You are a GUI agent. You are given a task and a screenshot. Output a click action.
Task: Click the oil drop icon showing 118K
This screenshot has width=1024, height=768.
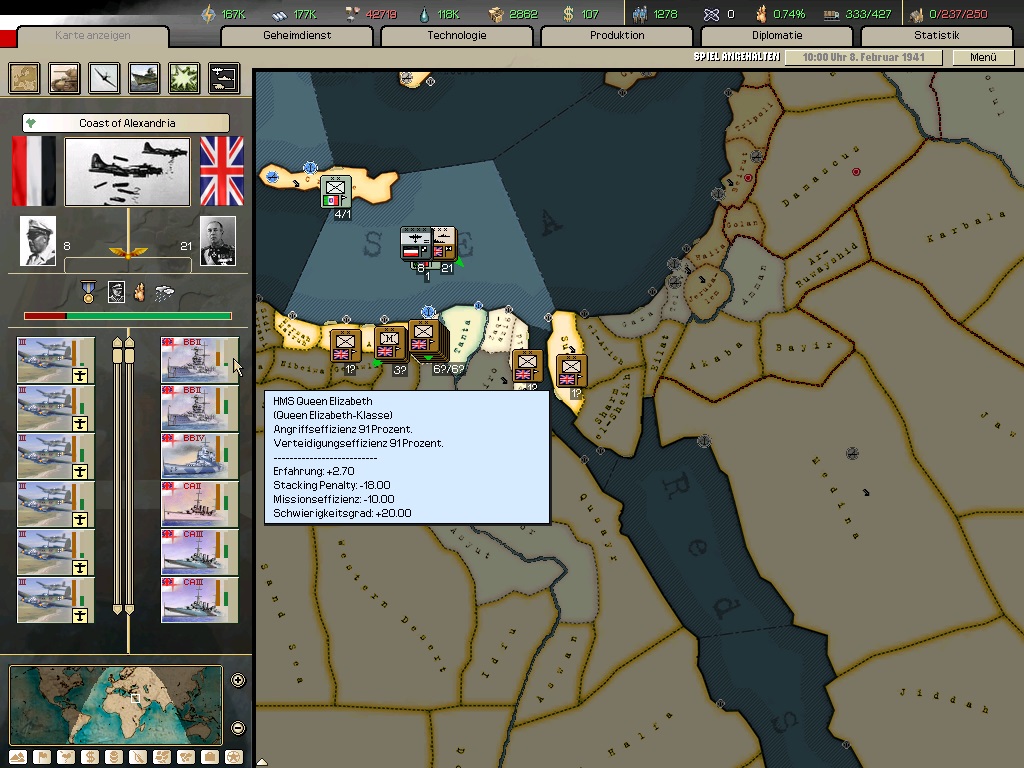[x=424, y=14]
